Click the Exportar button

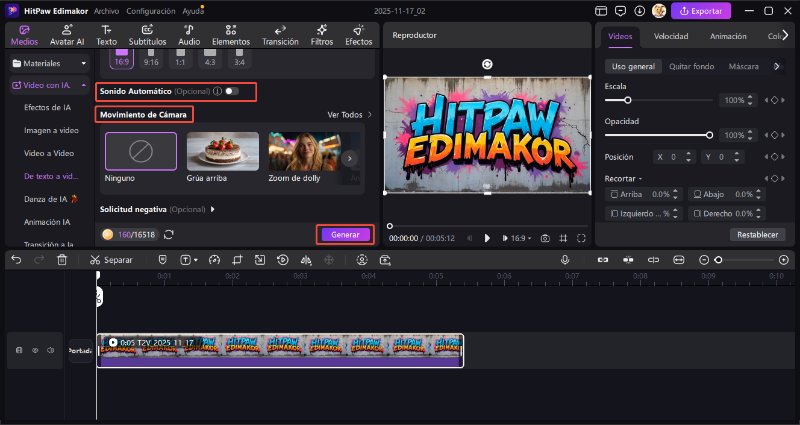[701, 11]
